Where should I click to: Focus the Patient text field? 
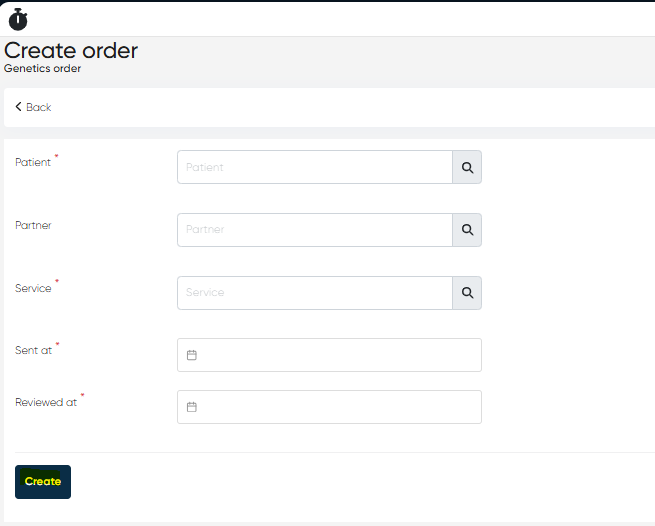314,167
